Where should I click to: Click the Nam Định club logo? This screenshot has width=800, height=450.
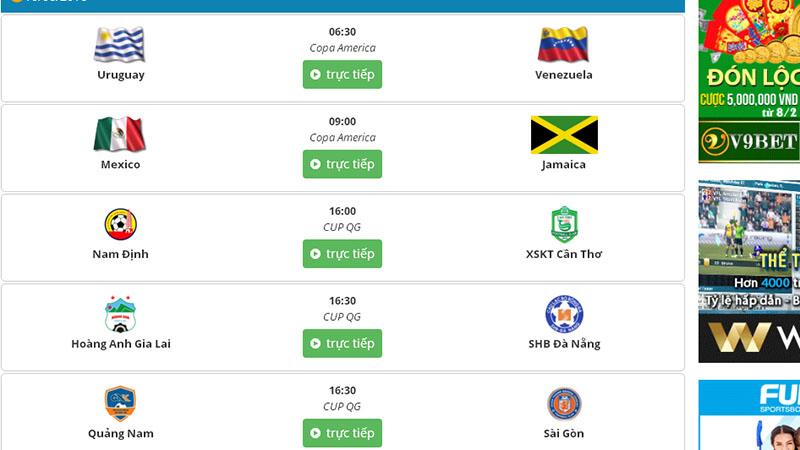(x=120, y=224)
